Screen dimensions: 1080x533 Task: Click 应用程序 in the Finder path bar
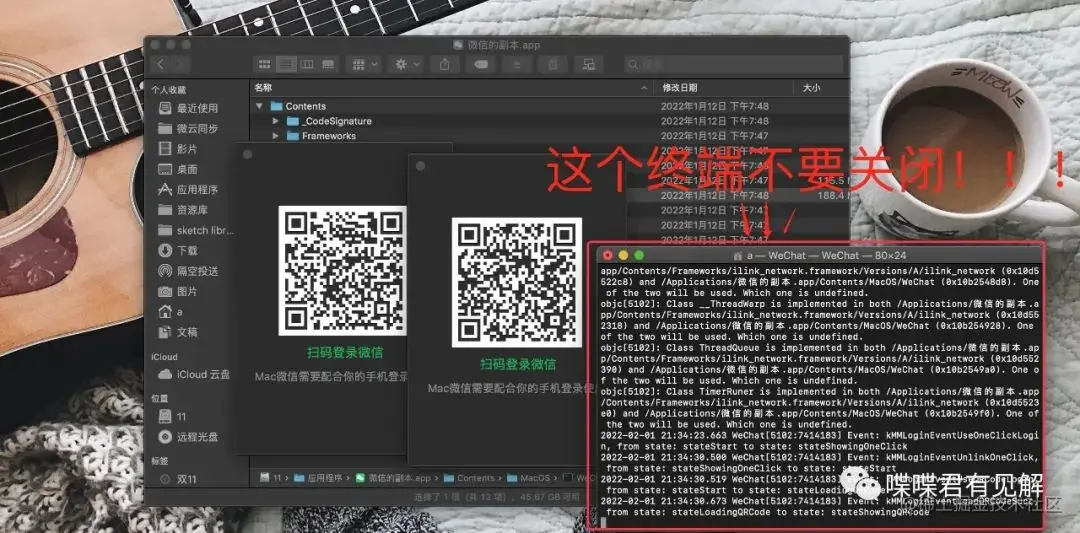[318, 478]
